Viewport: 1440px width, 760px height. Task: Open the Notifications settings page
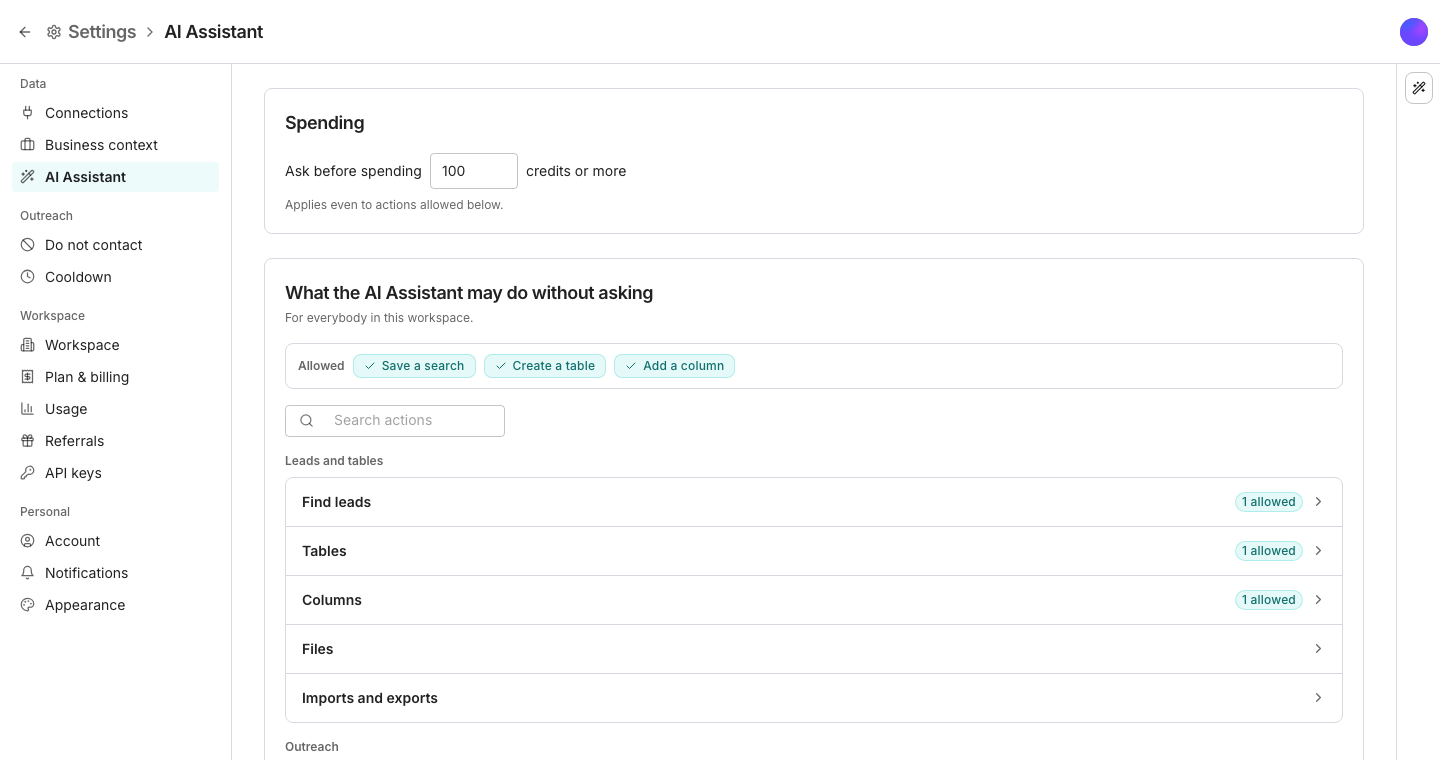(x=115, y=573)
